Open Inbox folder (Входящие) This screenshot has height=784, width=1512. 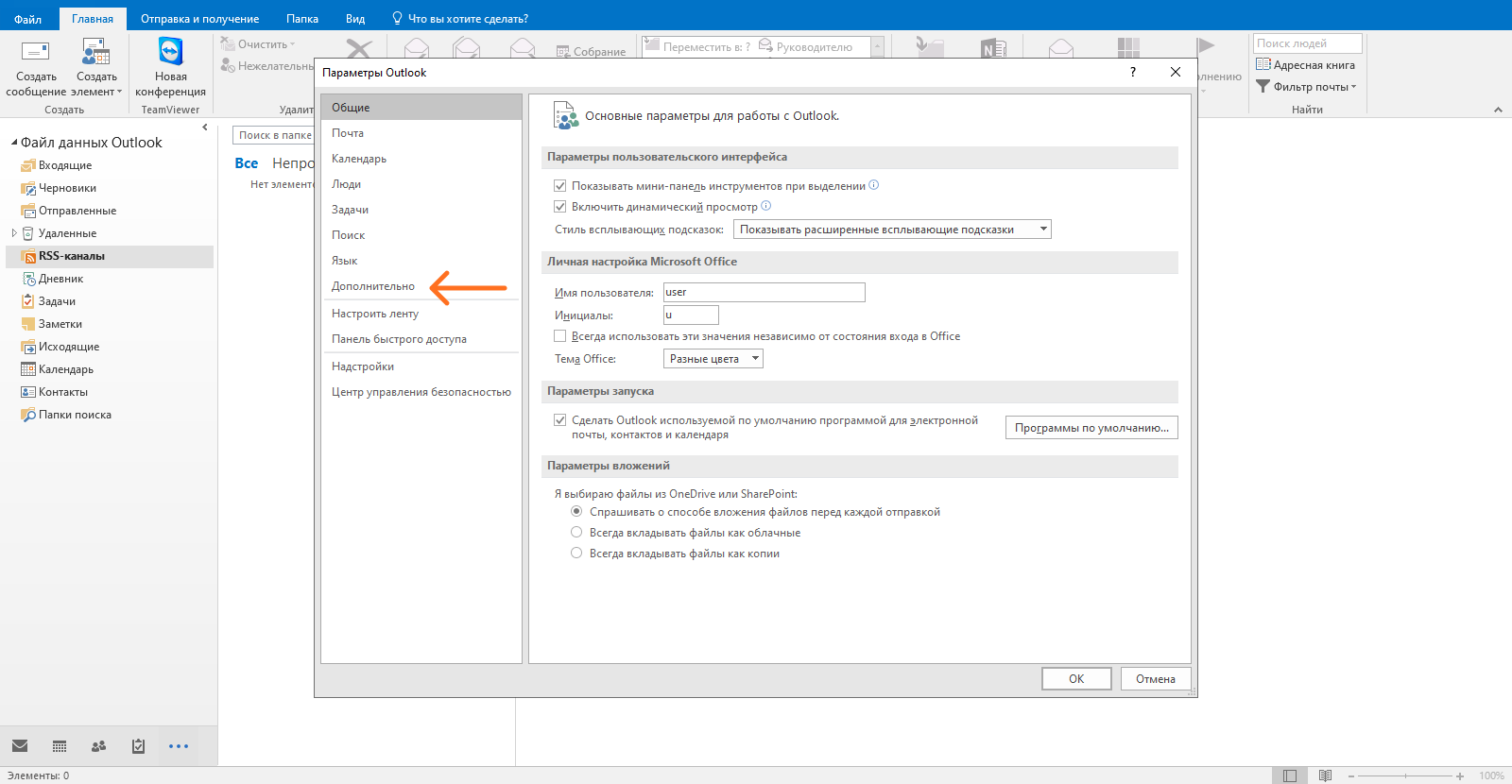pyautogui.click(x=65, y=165)
